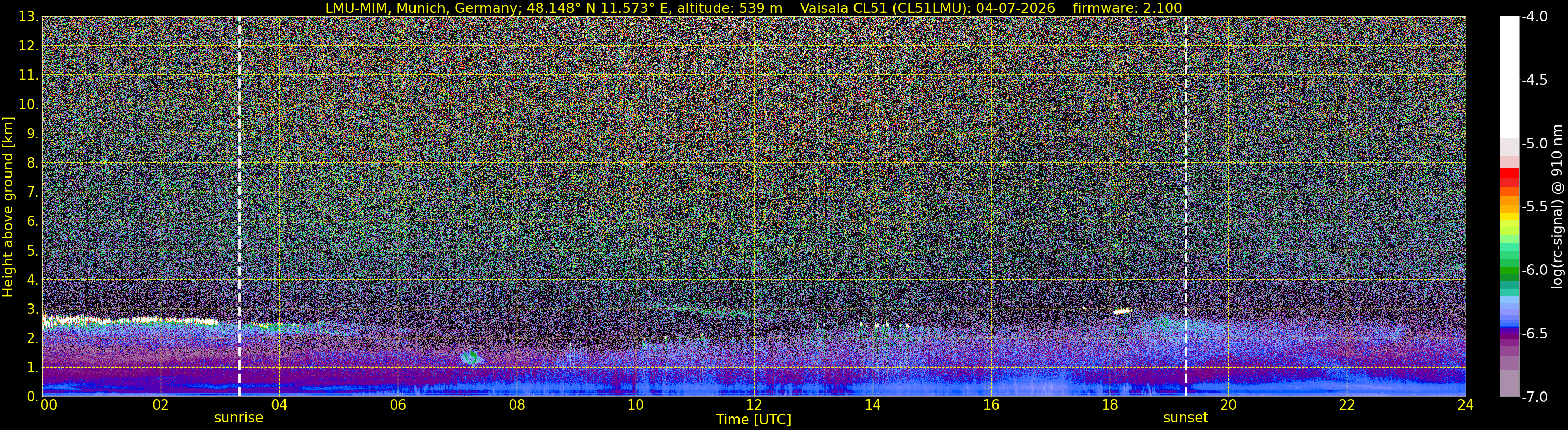This screenshot has height=430, width=1568.
Task: Click the dashed sunrise line
Action: [239, 207]
